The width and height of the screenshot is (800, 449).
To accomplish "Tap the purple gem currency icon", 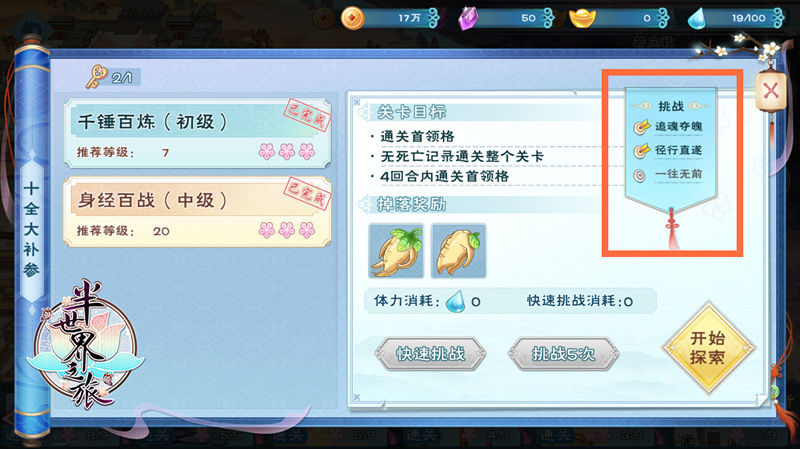I will click(468, 18).
